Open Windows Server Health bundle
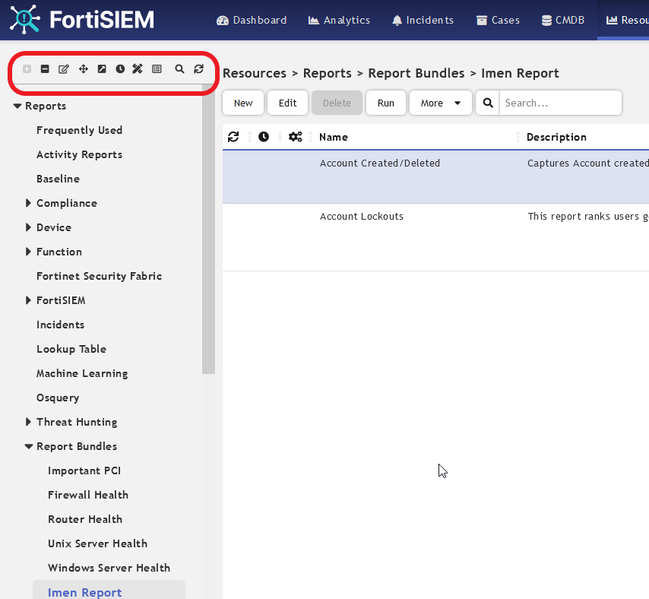Image resolution: width=649 pixels, height=599 pixels. pos(109,568)
